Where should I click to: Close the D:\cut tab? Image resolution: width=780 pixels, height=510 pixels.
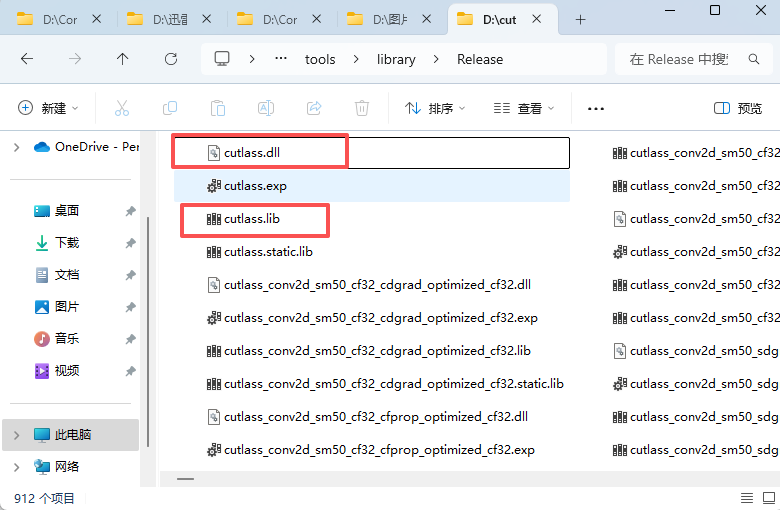click(x=537, y=19)
